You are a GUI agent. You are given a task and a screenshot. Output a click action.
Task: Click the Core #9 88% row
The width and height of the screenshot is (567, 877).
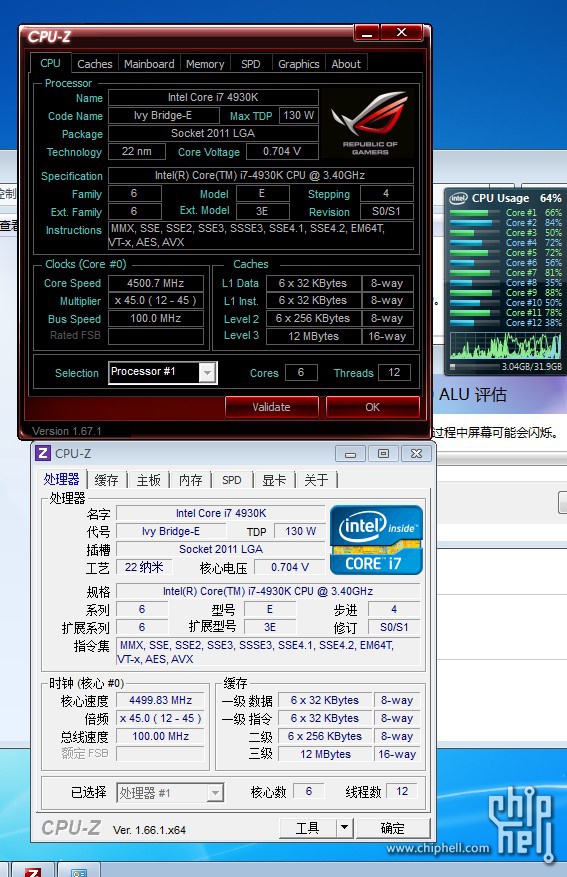(505, 293)
